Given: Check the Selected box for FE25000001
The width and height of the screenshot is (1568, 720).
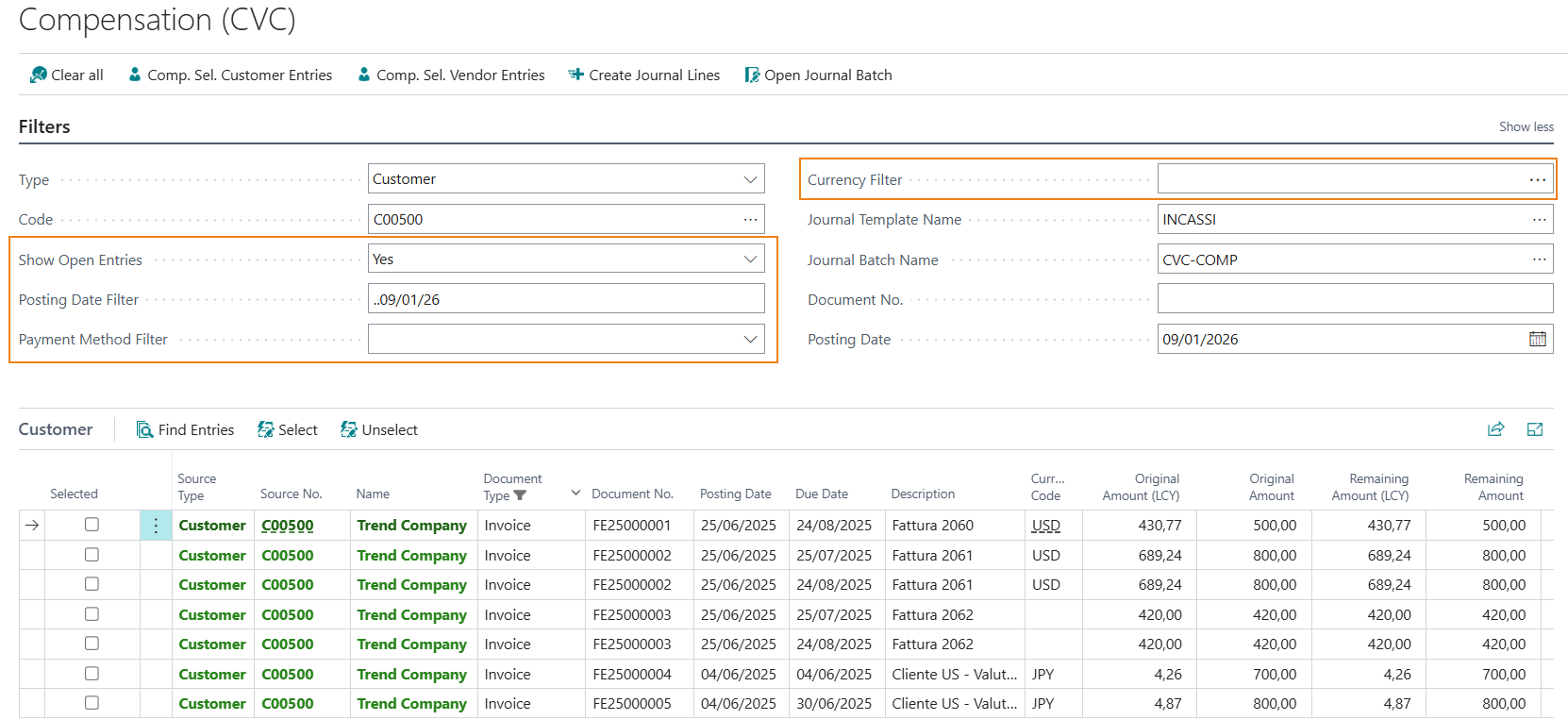Looking at the screenshot, I should click(92, 525).
